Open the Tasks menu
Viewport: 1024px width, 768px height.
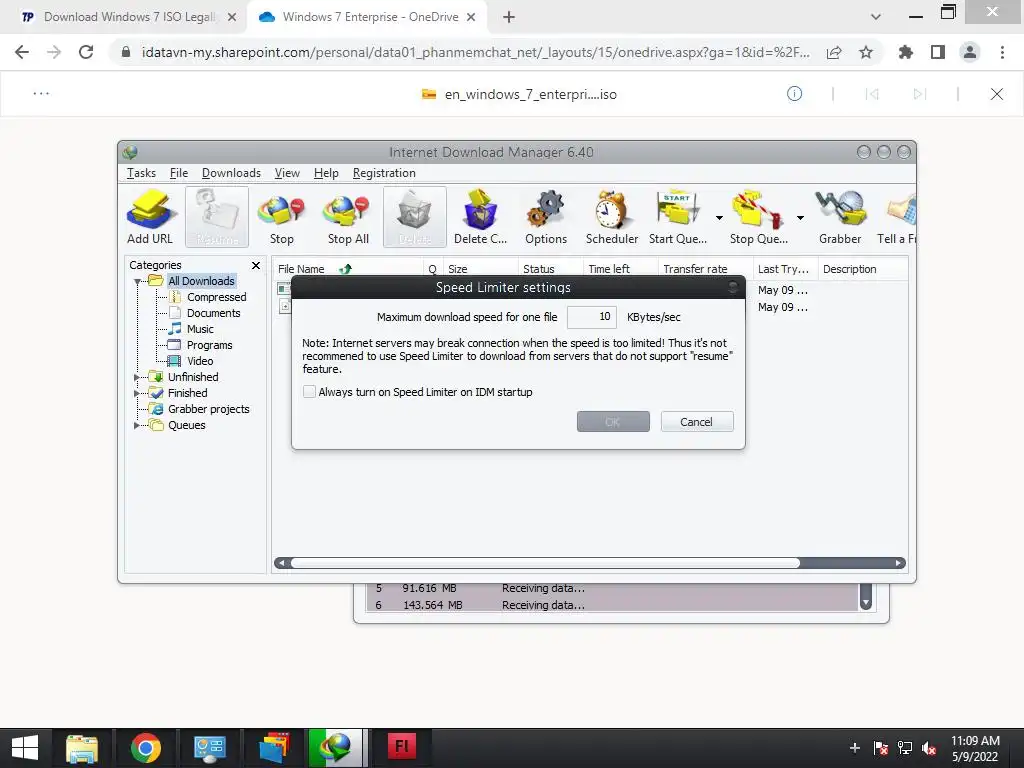click(141, 173)
